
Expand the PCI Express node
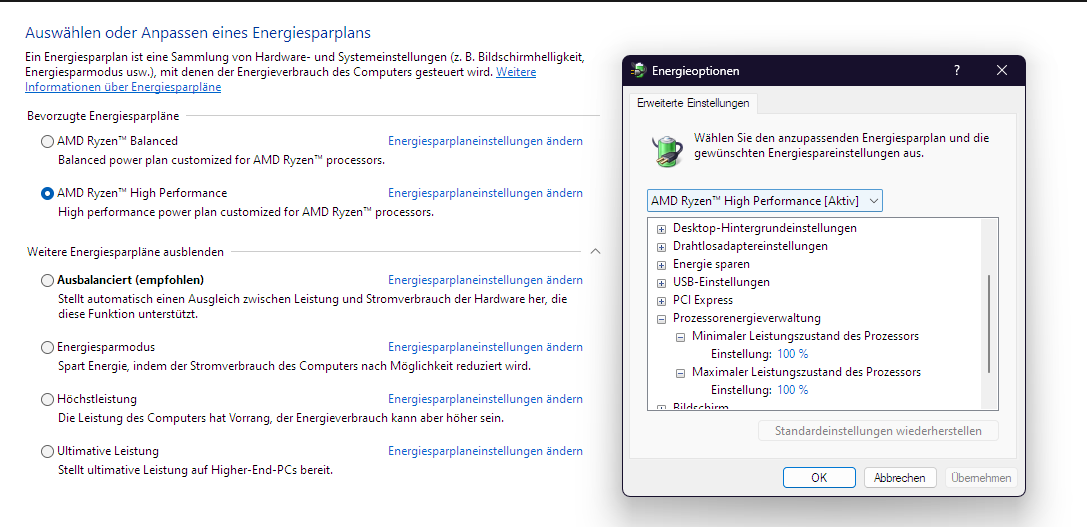pos(661,300)
